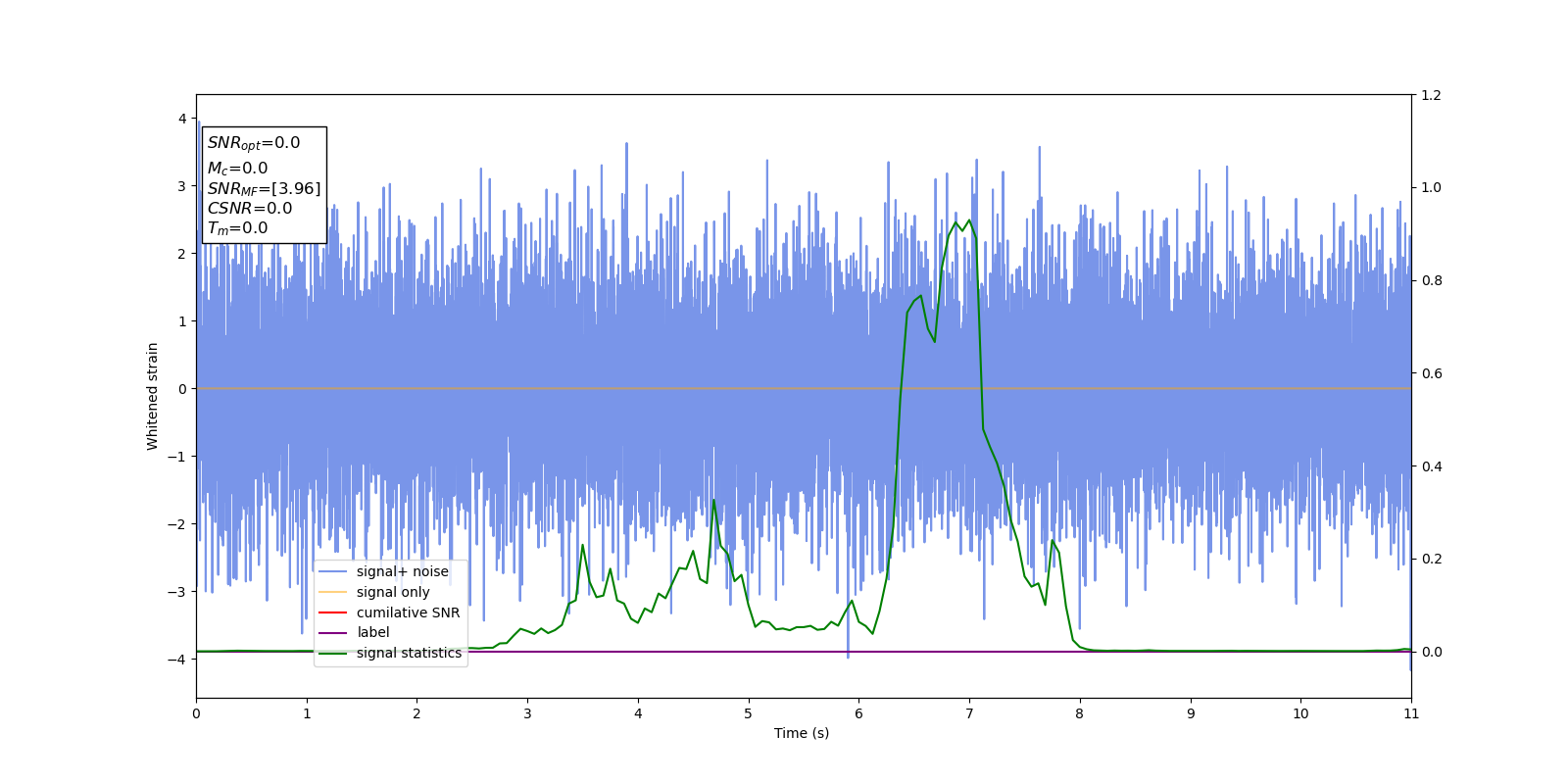Click the x-axis tick label 9
The image size is (1568, 784).
[1191, 713]
